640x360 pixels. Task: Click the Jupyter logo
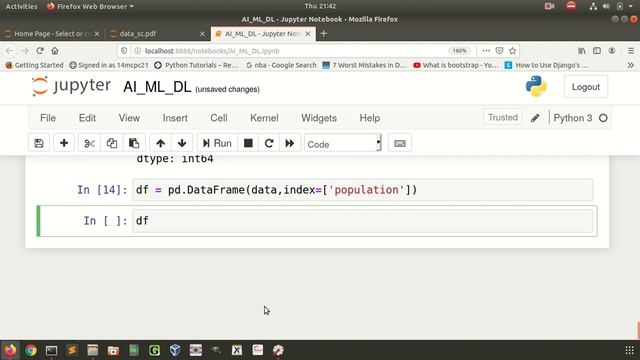tap(71, 86)
